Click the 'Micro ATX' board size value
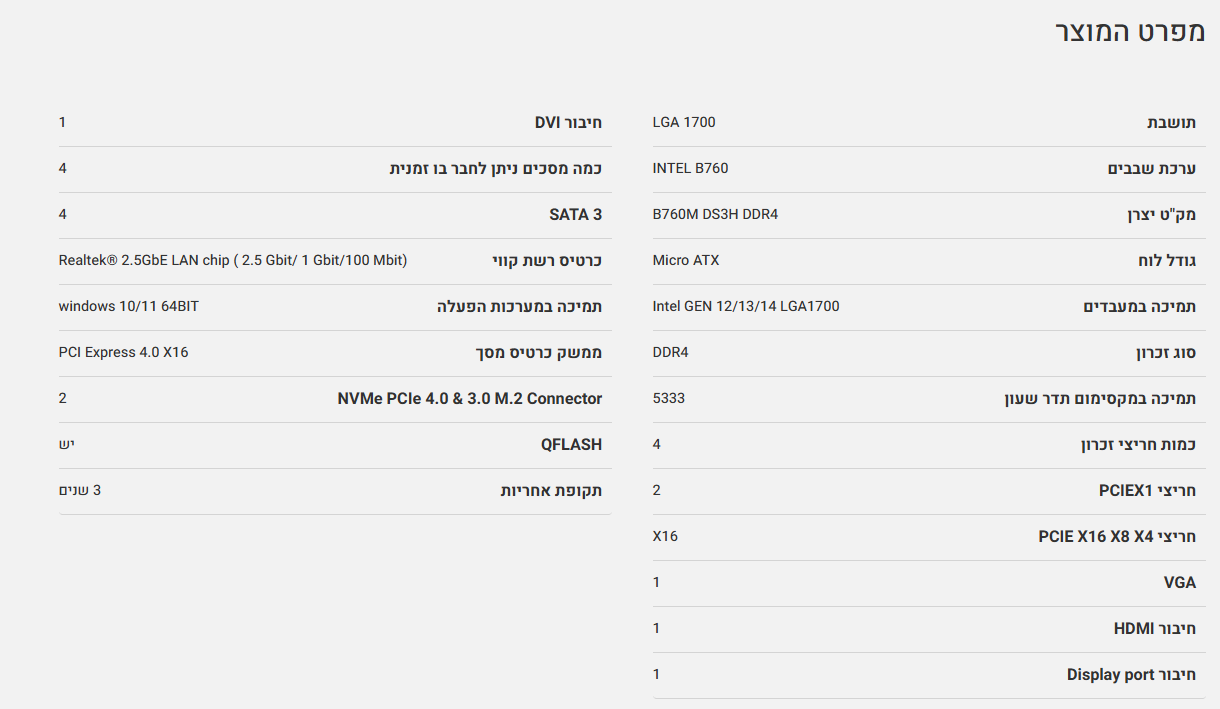 tap(686, 261)
